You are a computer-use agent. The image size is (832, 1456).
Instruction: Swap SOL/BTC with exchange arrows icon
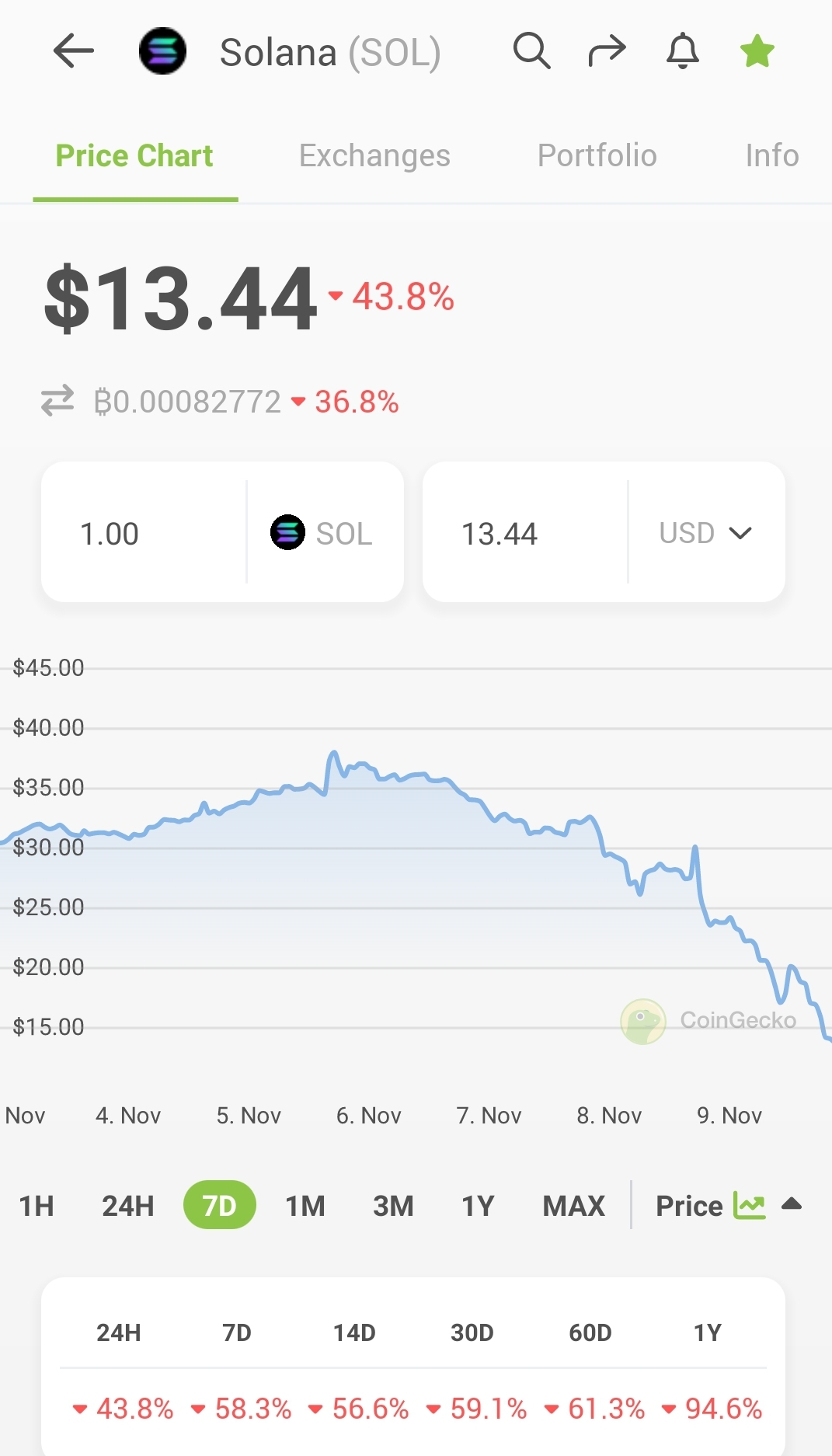57,401
